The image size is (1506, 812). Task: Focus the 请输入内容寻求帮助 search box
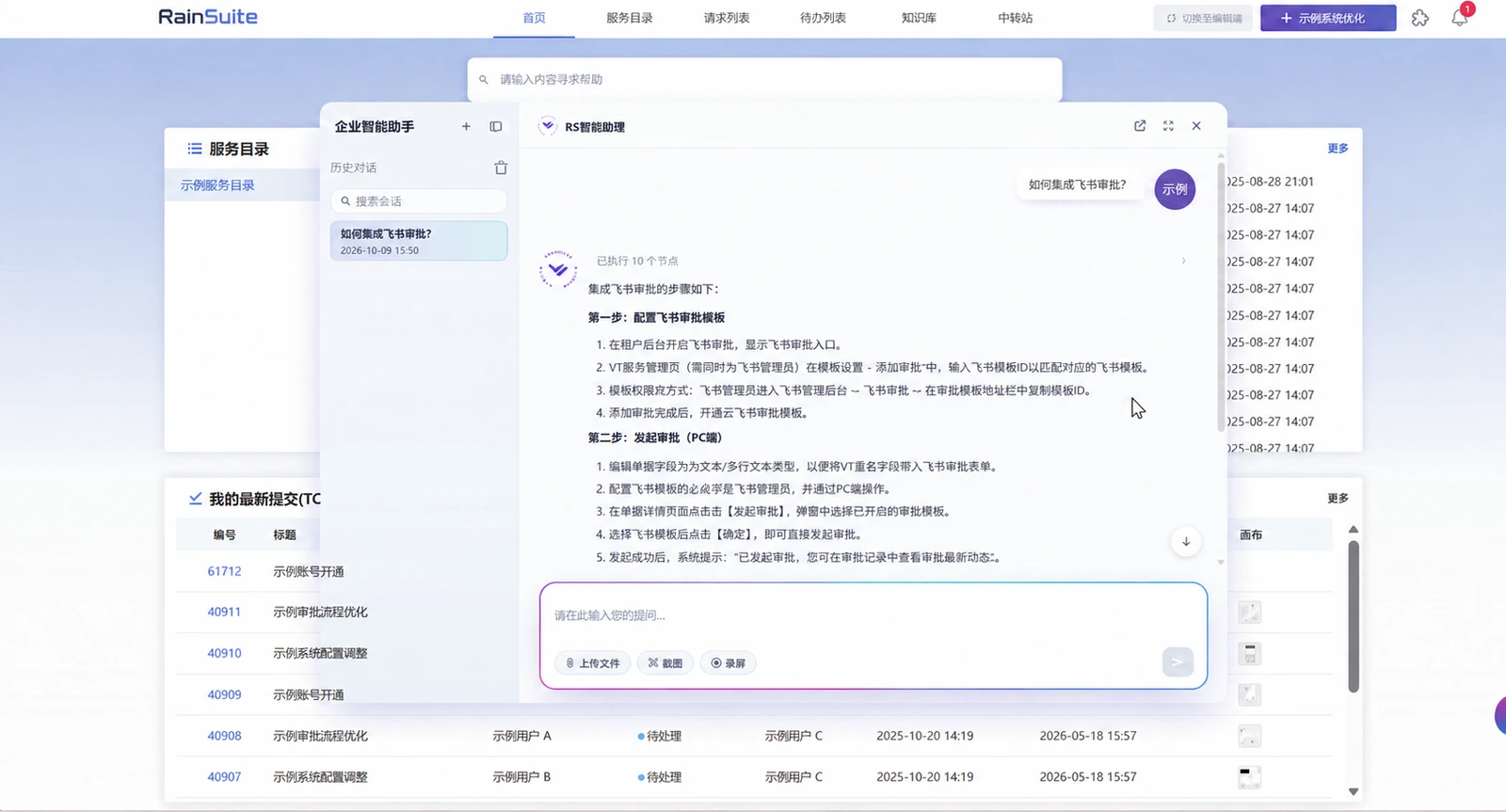tap(764, 80)
